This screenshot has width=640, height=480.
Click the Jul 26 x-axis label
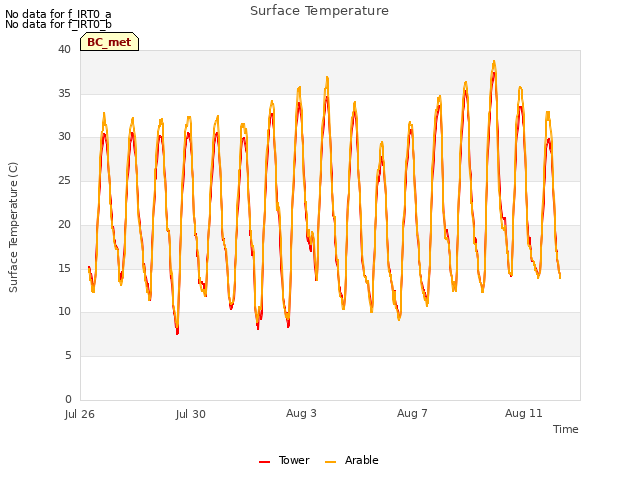tap(80, 414)
